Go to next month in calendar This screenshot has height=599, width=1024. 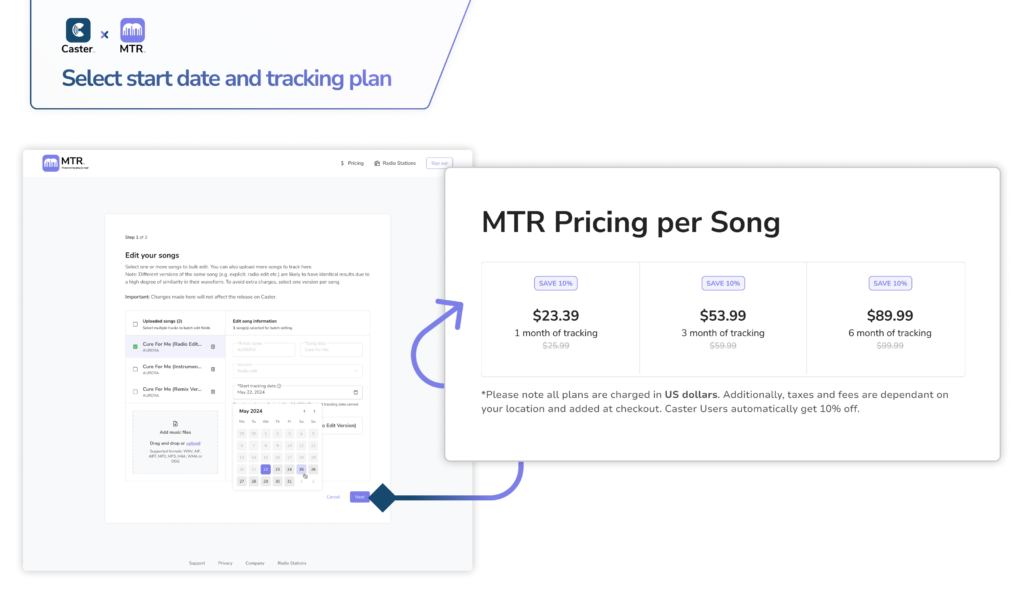click(x=314, y=411)
